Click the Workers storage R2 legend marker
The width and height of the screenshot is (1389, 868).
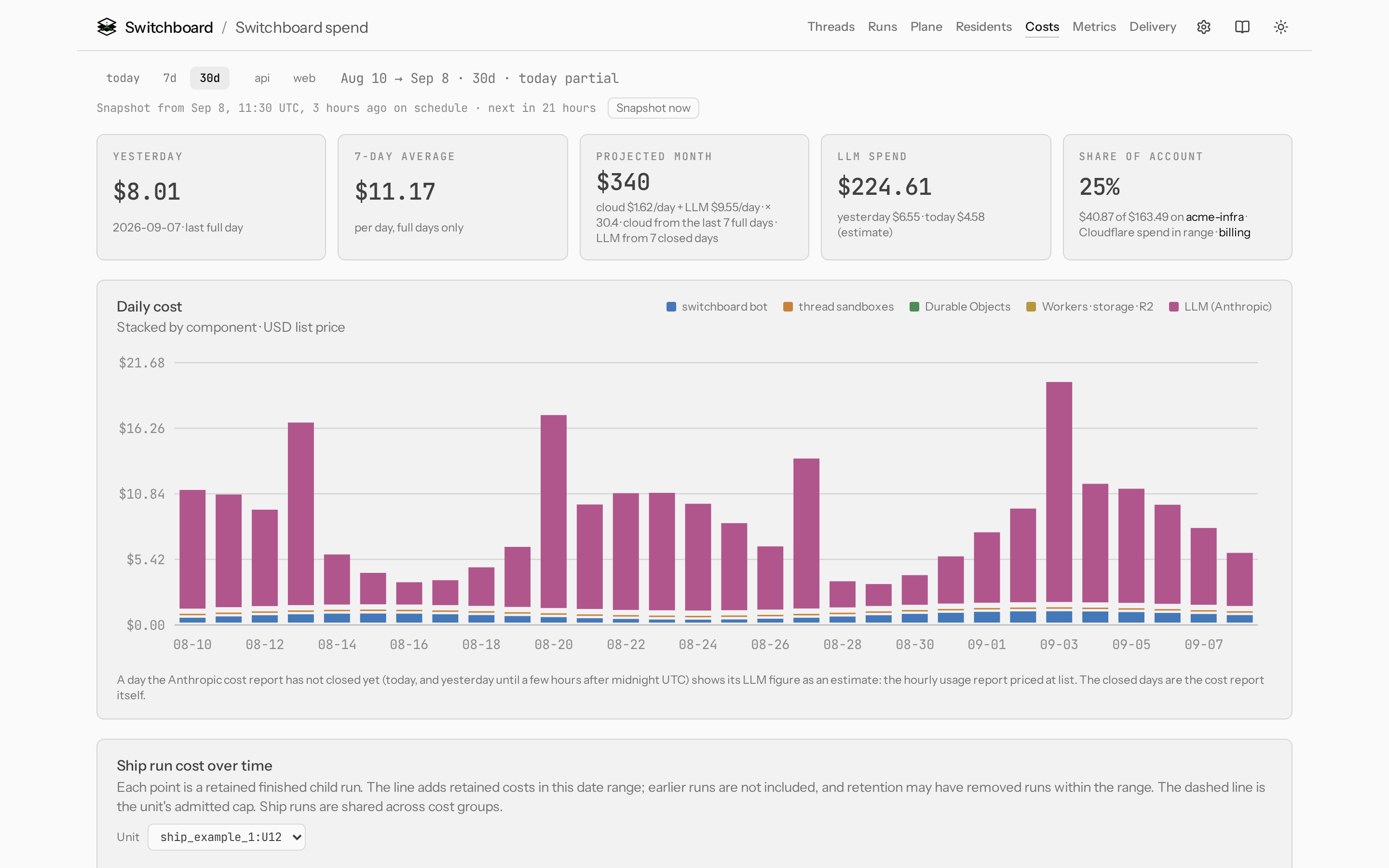(1031, 307)
